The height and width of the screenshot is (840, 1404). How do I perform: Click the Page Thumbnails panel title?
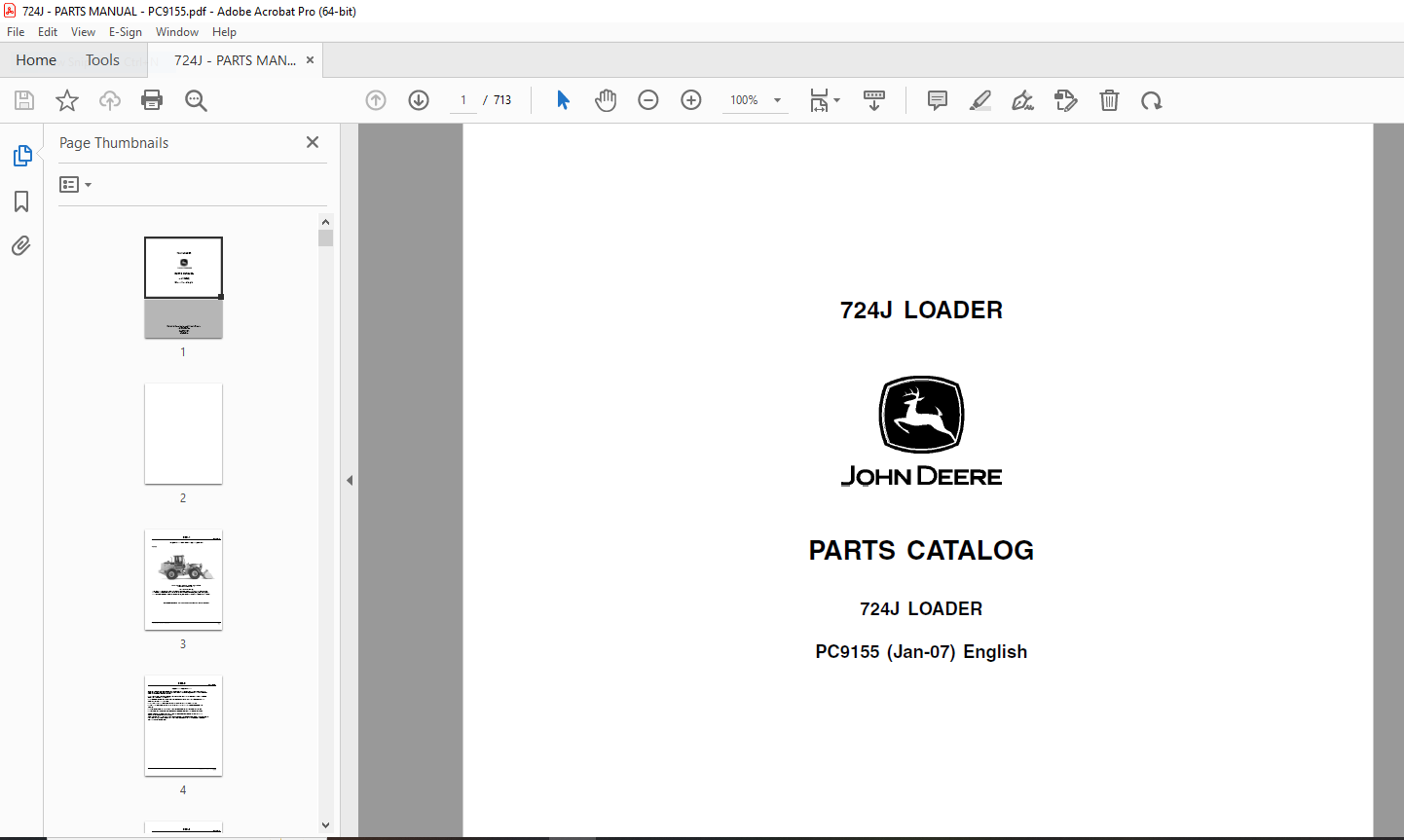[114, 143]
